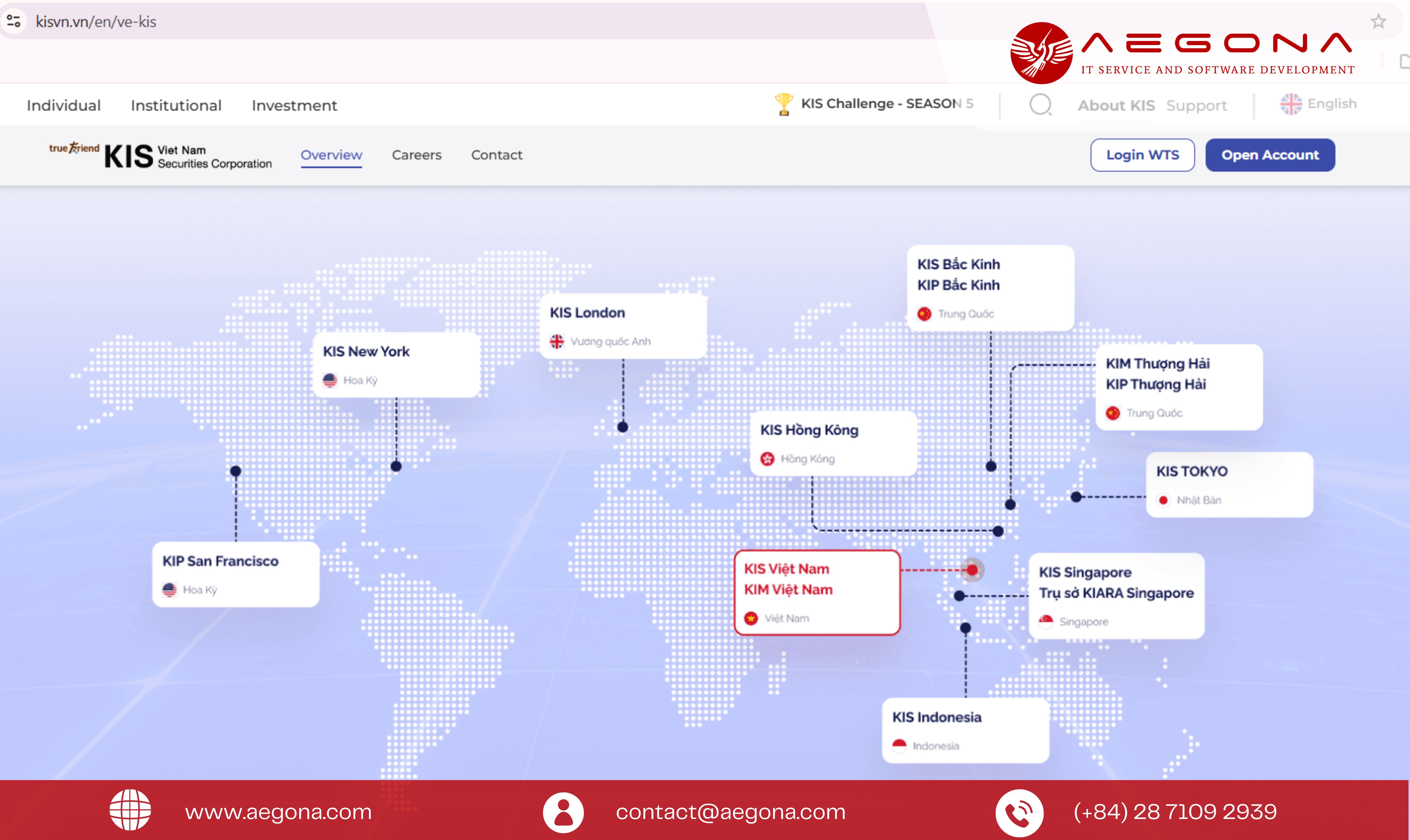Screen dimensions: 1410x840
Task: Click the KIS Viet Nam Securities logo
Action: click(160, 156)
